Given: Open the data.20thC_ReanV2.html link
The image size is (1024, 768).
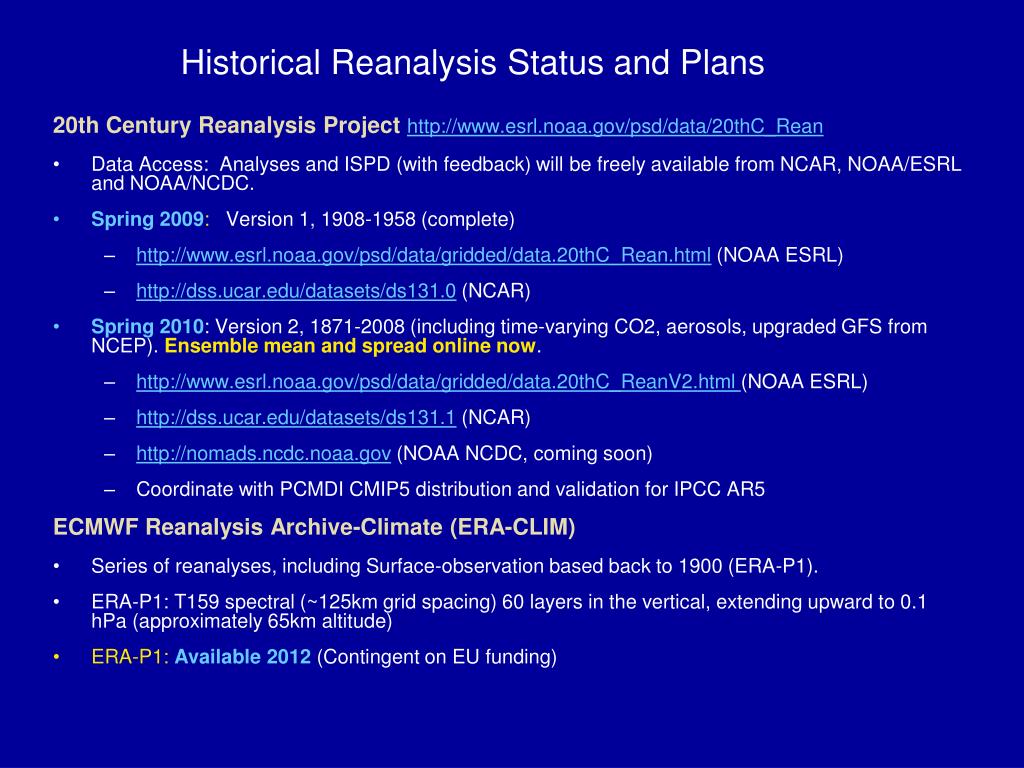Looking at the screenshot, I should click(438, 381).
